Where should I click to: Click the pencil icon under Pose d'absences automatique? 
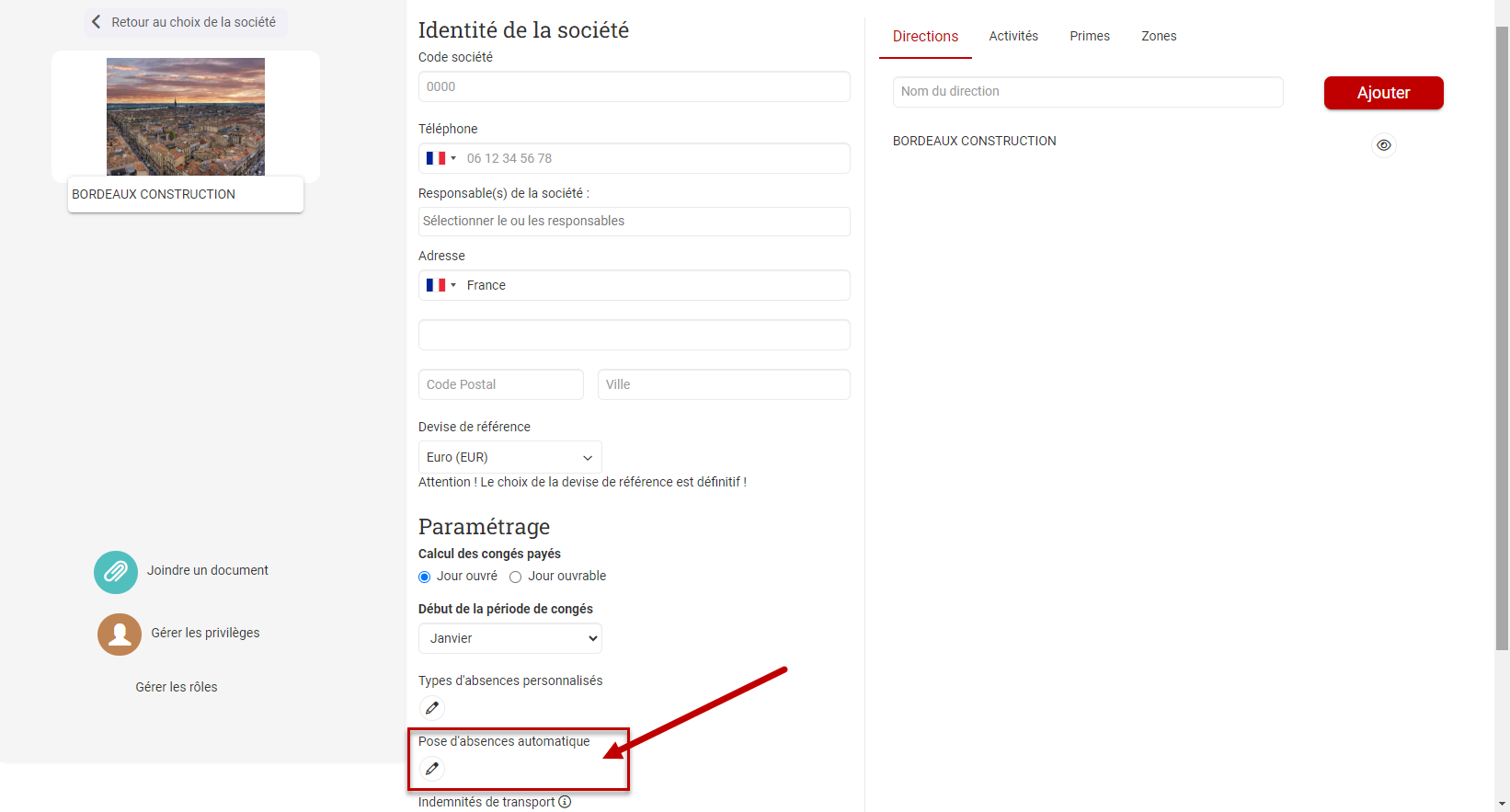click(432, 769)
